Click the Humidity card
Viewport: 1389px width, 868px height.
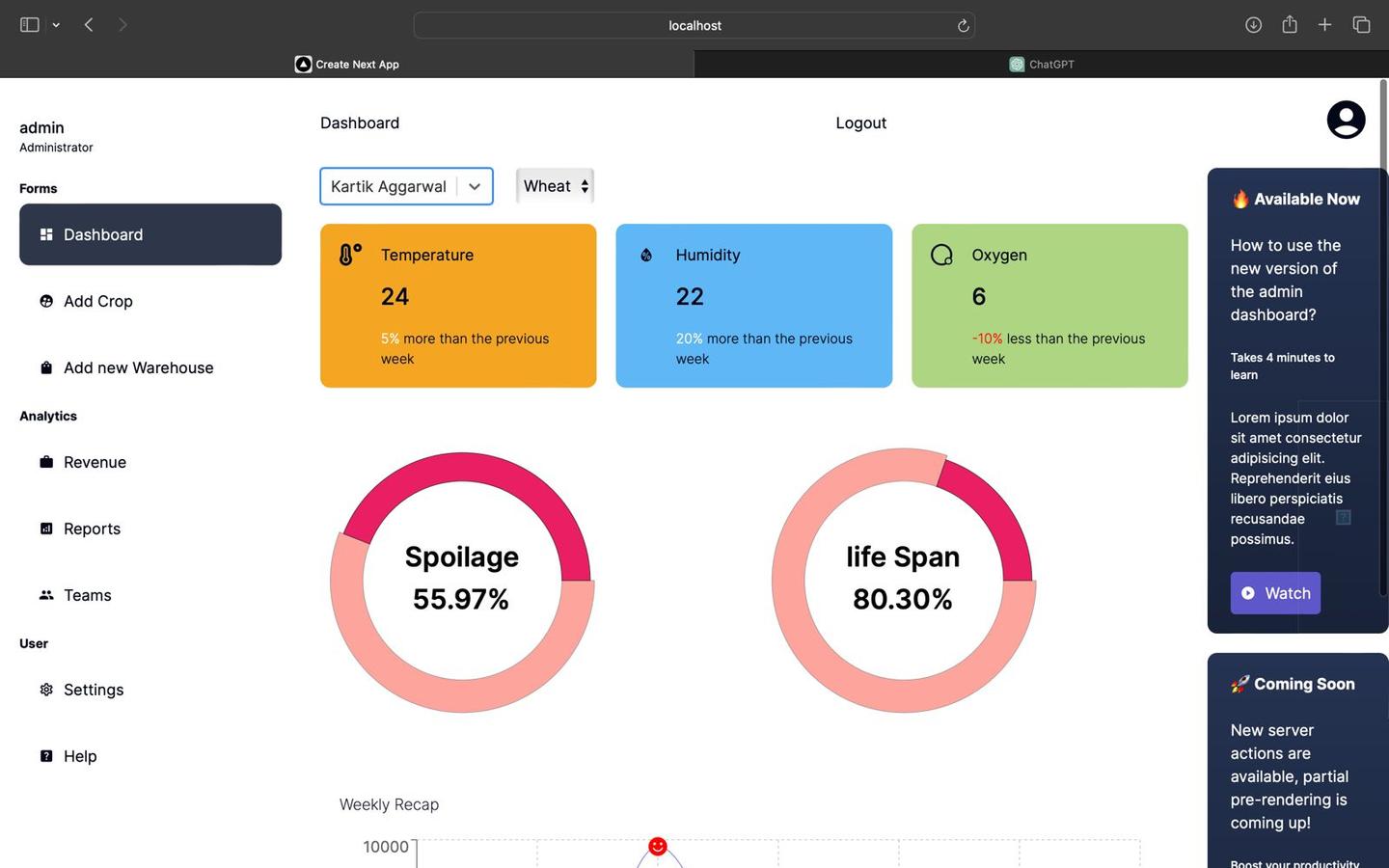coord(753,306)
